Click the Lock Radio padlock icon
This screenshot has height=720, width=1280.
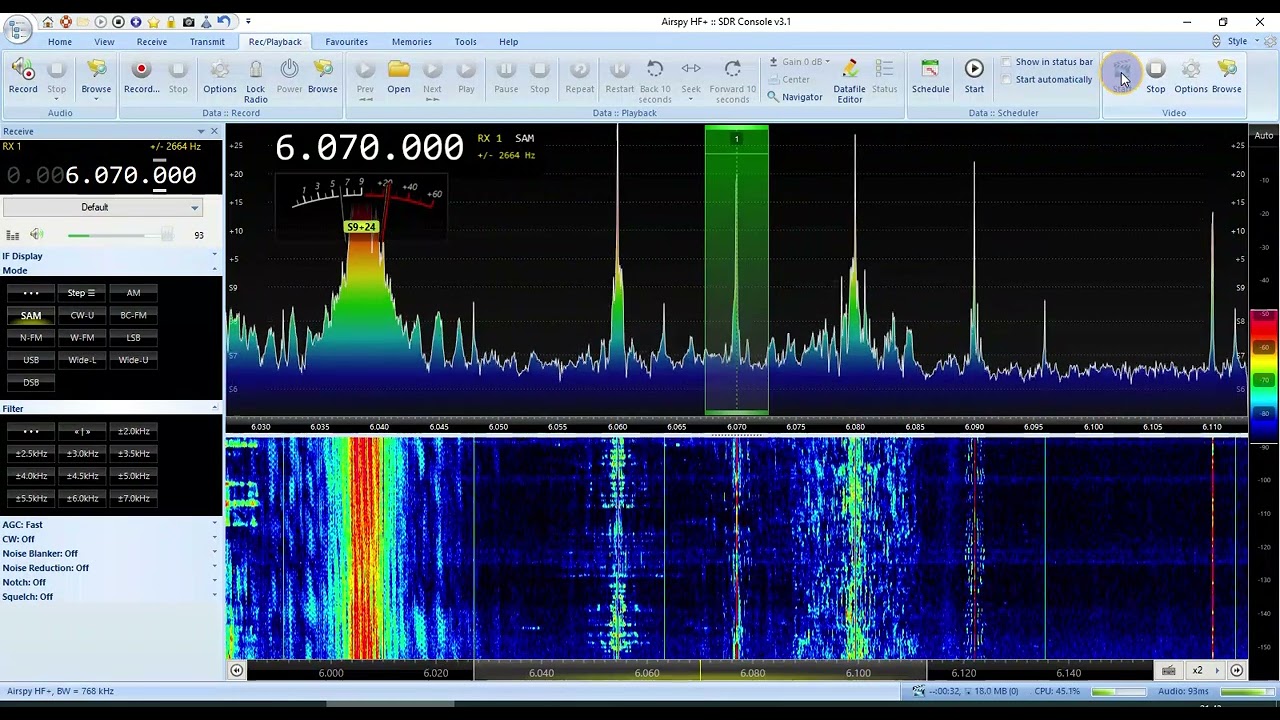pos(255,80)
